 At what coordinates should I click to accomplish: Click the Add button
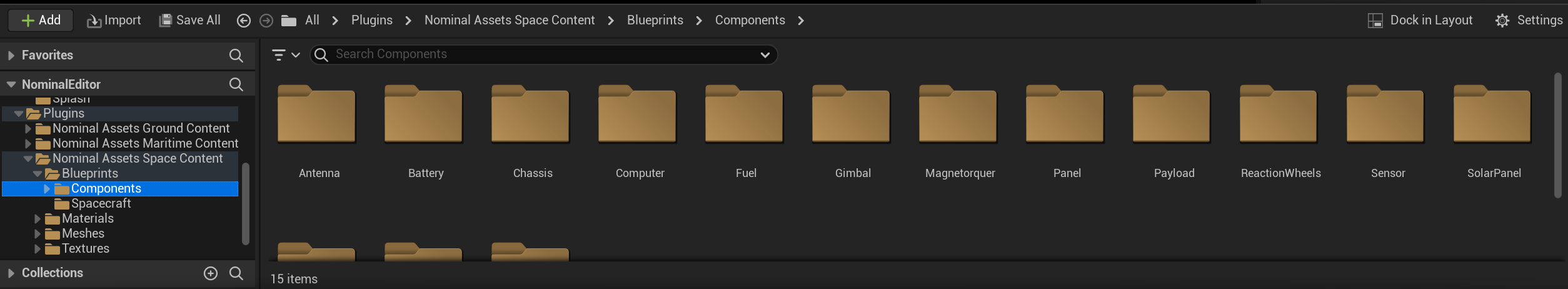click(x=41, y=21)
